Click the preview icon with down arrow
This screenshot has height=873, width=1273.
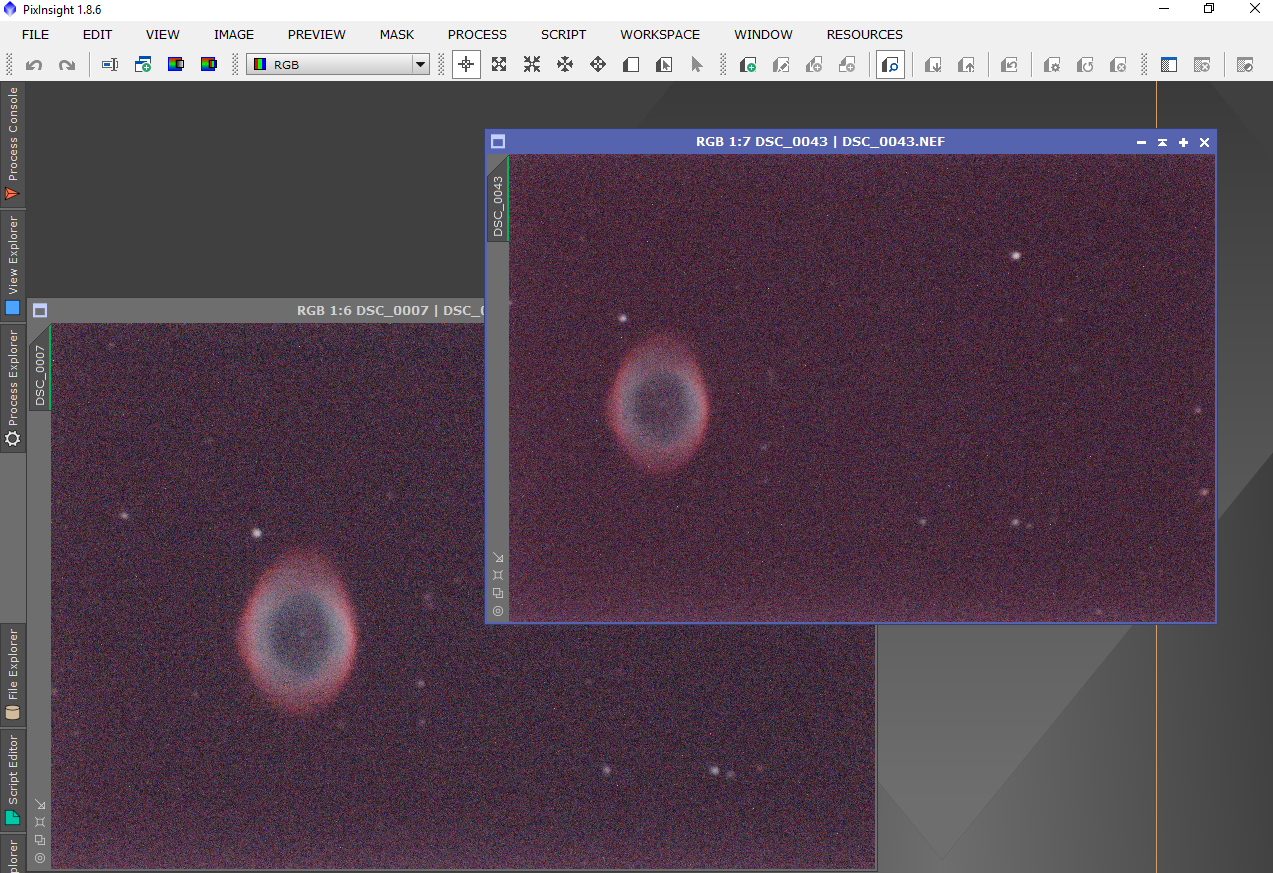click(x=933, y=65)
